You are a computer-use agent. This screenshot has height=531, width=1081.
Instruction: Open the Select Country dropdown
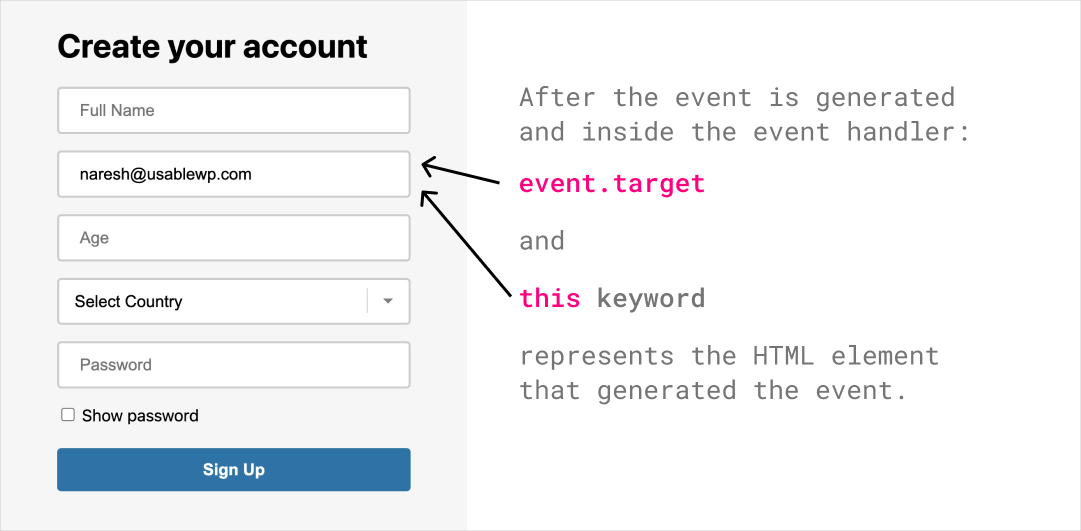[x=234, y=301]
